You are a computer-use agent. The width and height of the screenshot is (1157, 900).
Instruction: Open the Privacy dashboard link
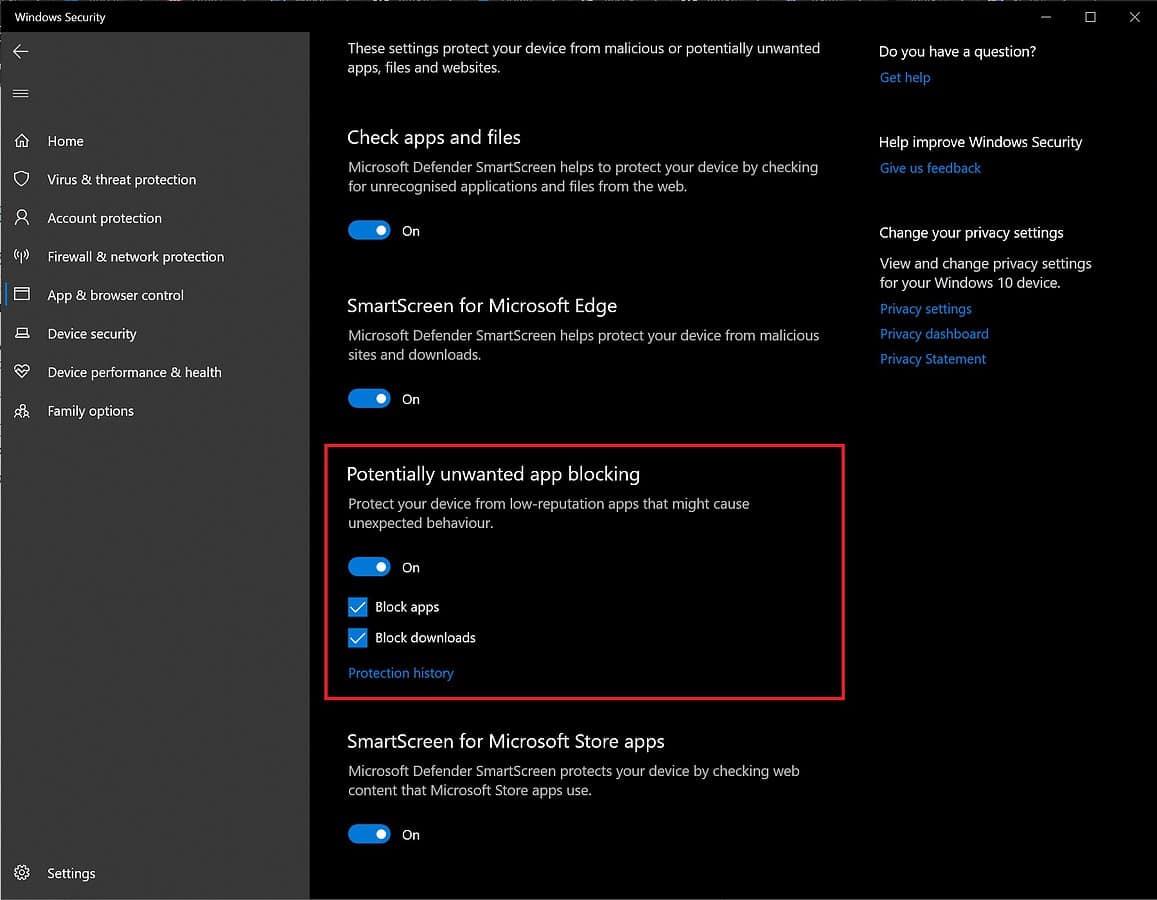click(x=933, y=334)
